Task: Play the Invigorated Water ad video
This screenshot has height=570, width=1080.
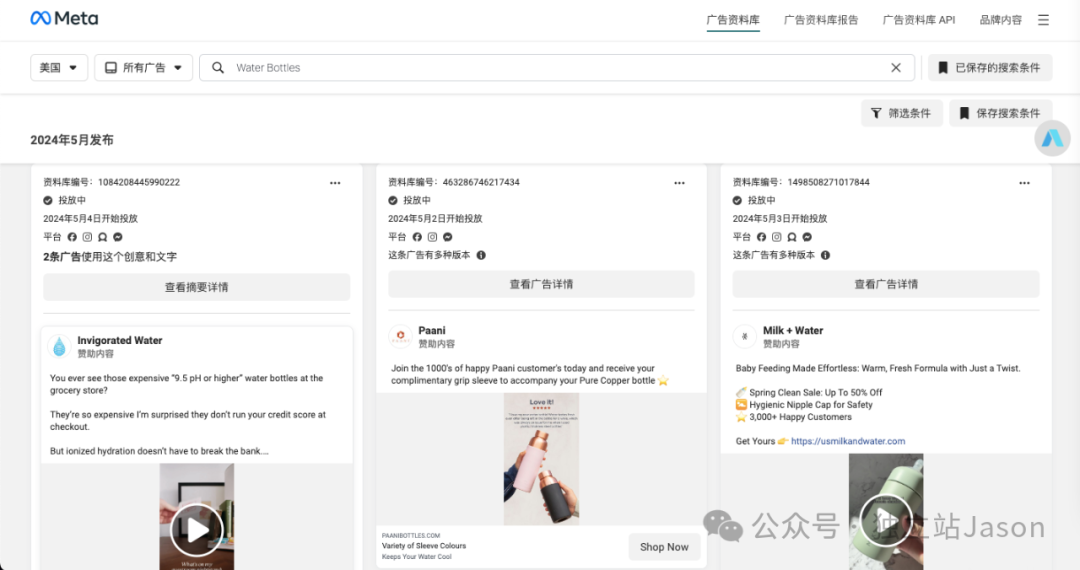Action: click(x=197, y=529)
